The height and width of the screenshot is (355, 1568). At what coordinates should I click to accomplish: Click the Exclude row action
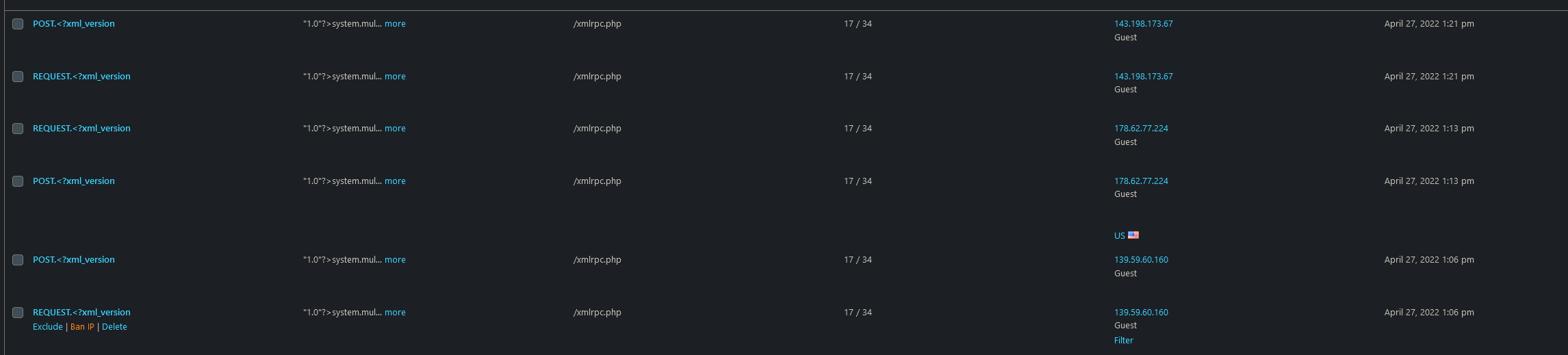pos(48,327)
